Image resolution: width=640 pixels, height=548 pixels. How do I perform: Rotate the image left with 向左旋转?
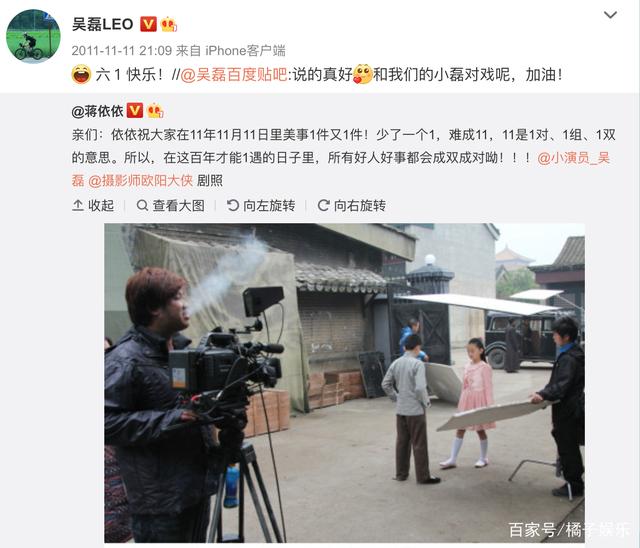click(x=261, y=205)
